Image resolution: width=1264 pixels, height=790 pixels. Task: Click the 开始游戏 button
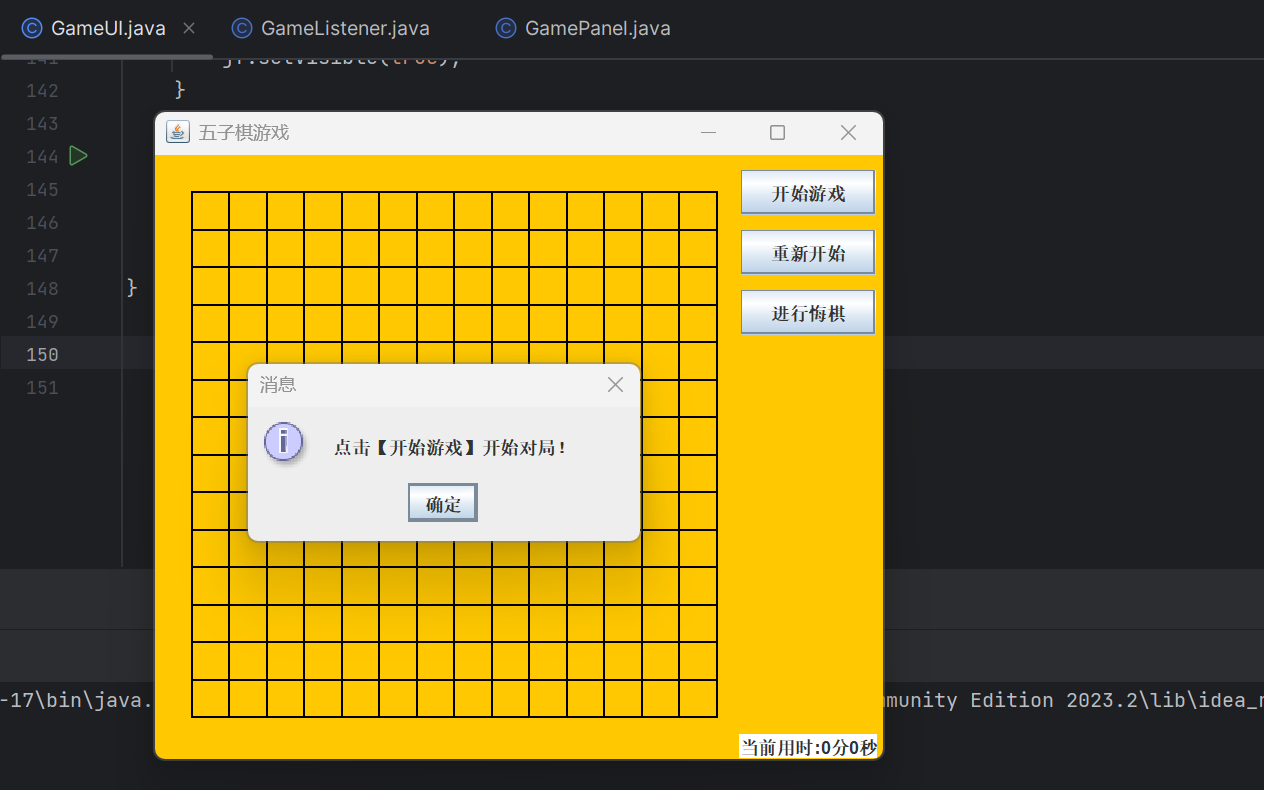(808, 193)
